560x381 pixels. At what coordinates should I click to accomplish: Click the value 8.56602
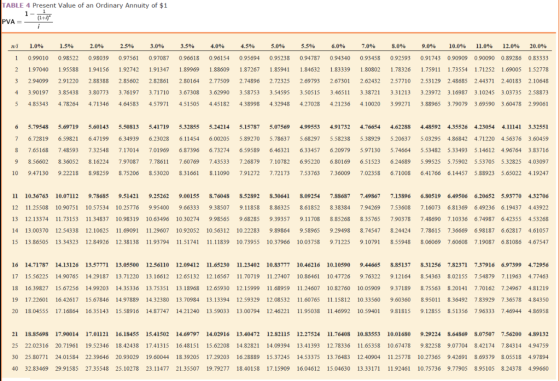click(38, 161)
